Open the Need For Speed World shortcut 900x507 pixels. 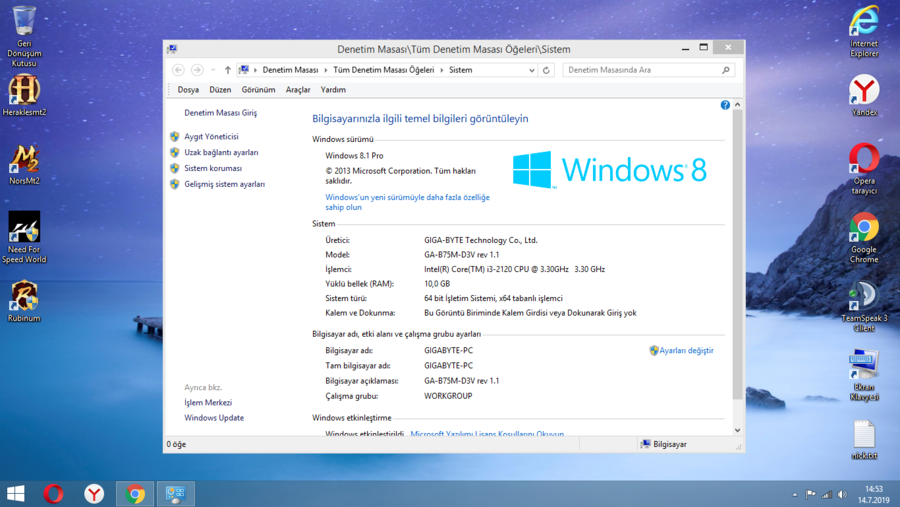point(24,234)
